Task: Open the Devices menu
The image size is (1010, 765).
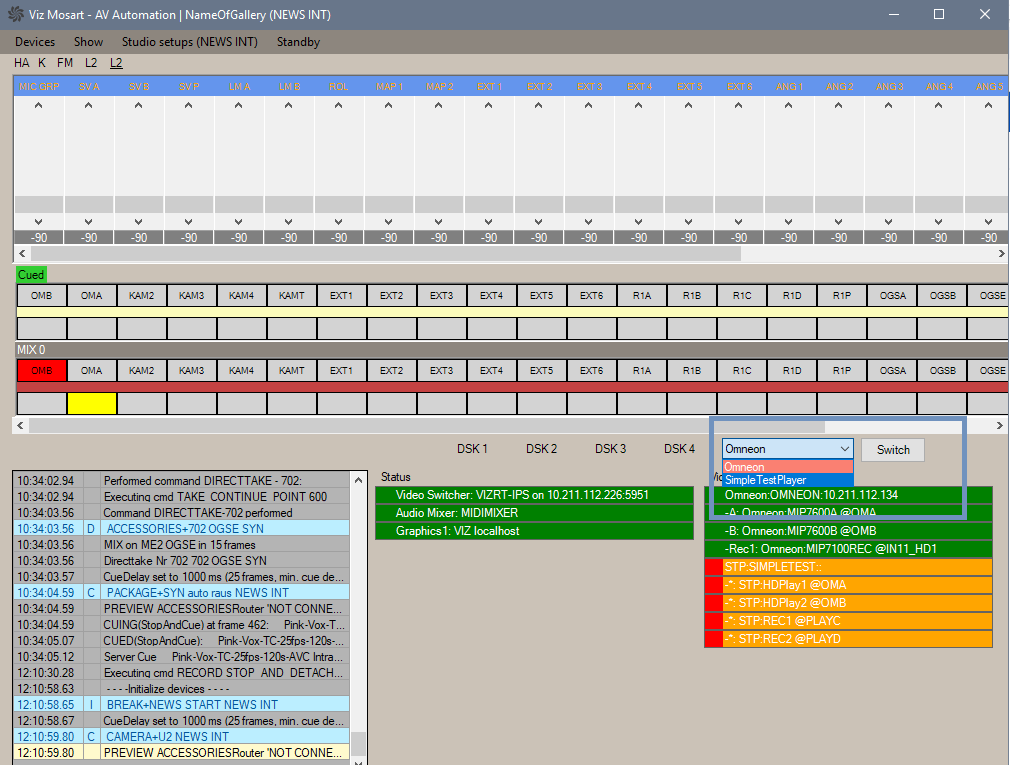Action: coord(35,42)
